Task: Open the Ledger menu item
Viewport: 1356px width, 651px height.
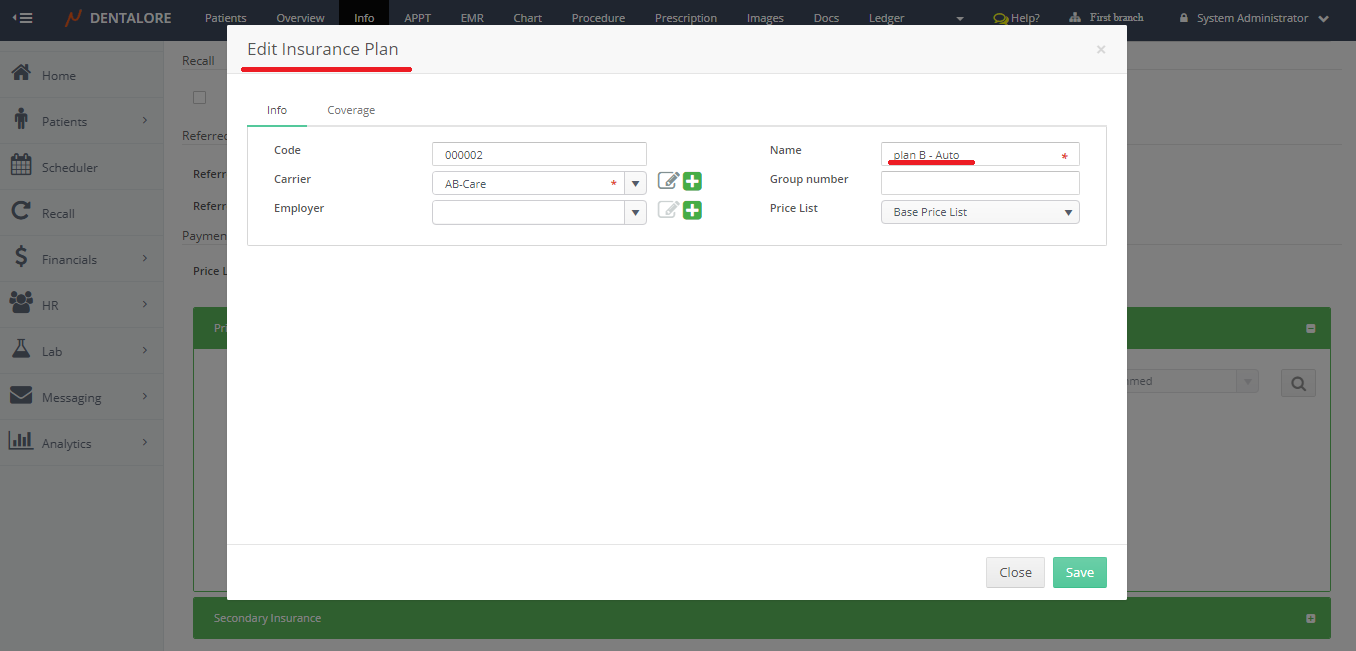Action: click(886, 18)
